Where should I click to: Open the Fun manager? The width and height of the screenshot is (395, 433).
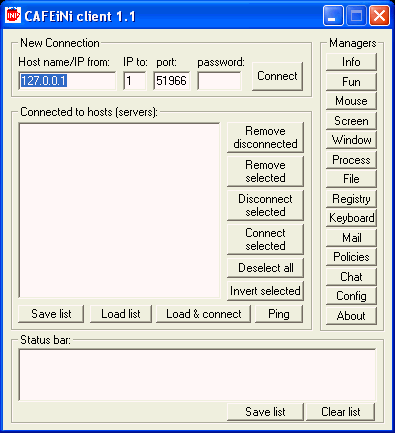tap(351, 82)
